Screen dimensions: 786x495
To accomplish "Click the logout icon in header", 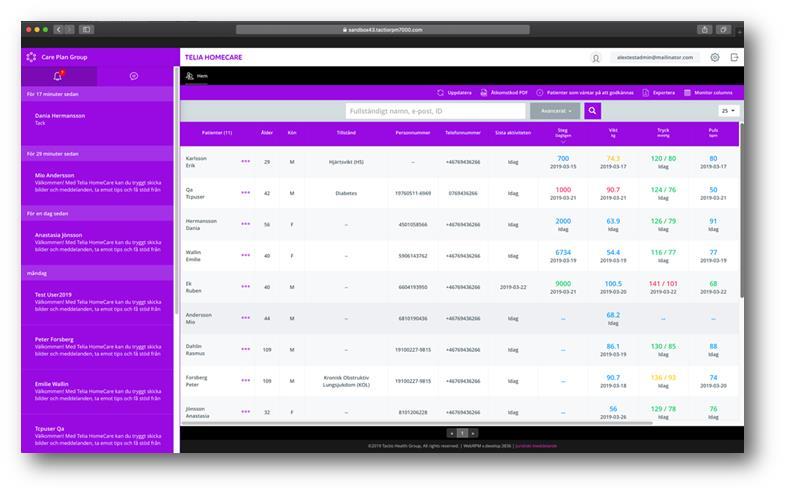I will (x=734, y=57).
